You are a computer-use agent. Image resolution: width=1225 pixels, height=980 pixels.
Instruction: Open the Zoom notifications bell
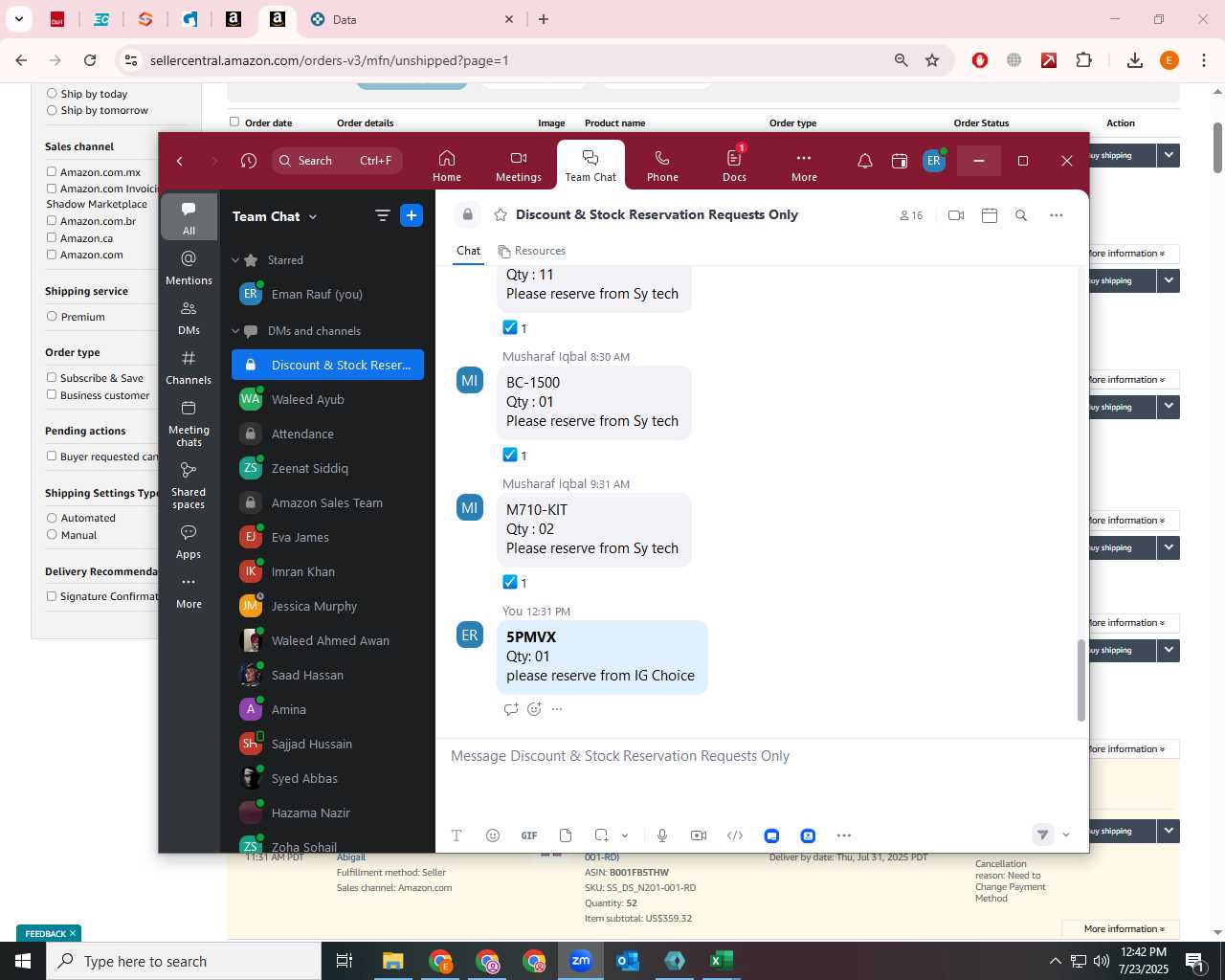[864, 161]
